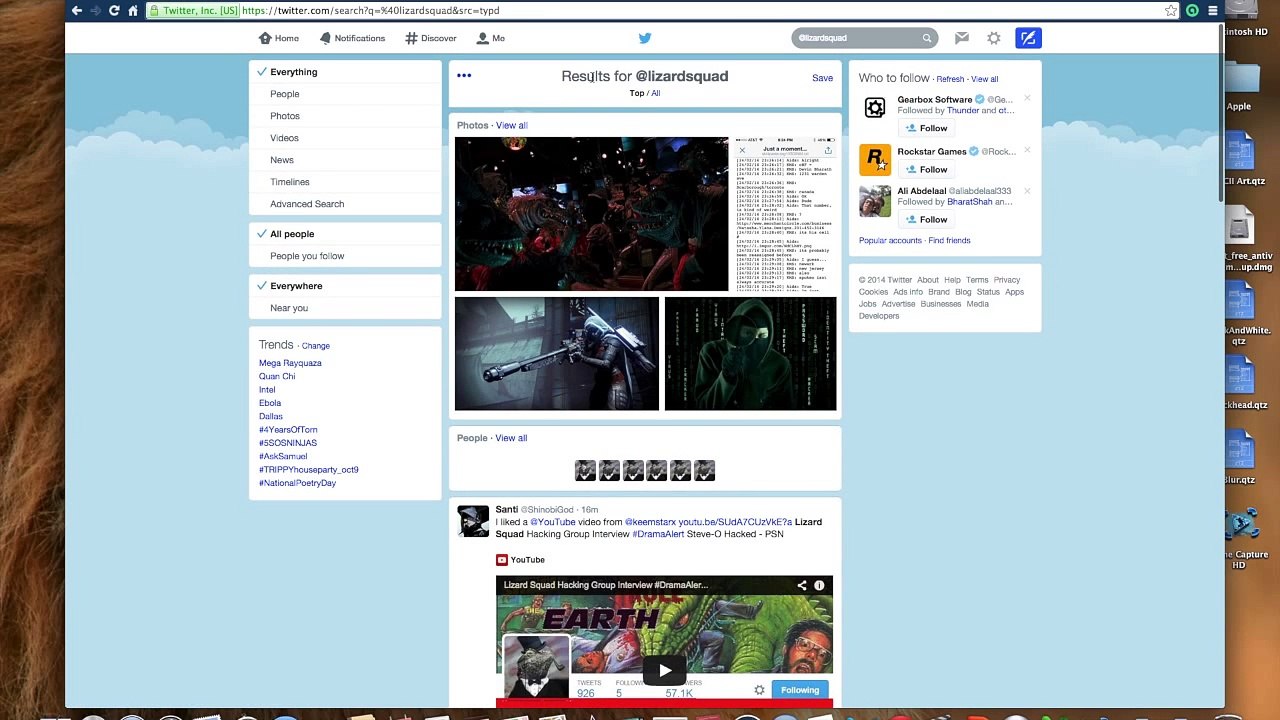This screenshot has height=720, width=1280.
Task: Open the Notifications tab
Action: [x=352, y=38]
